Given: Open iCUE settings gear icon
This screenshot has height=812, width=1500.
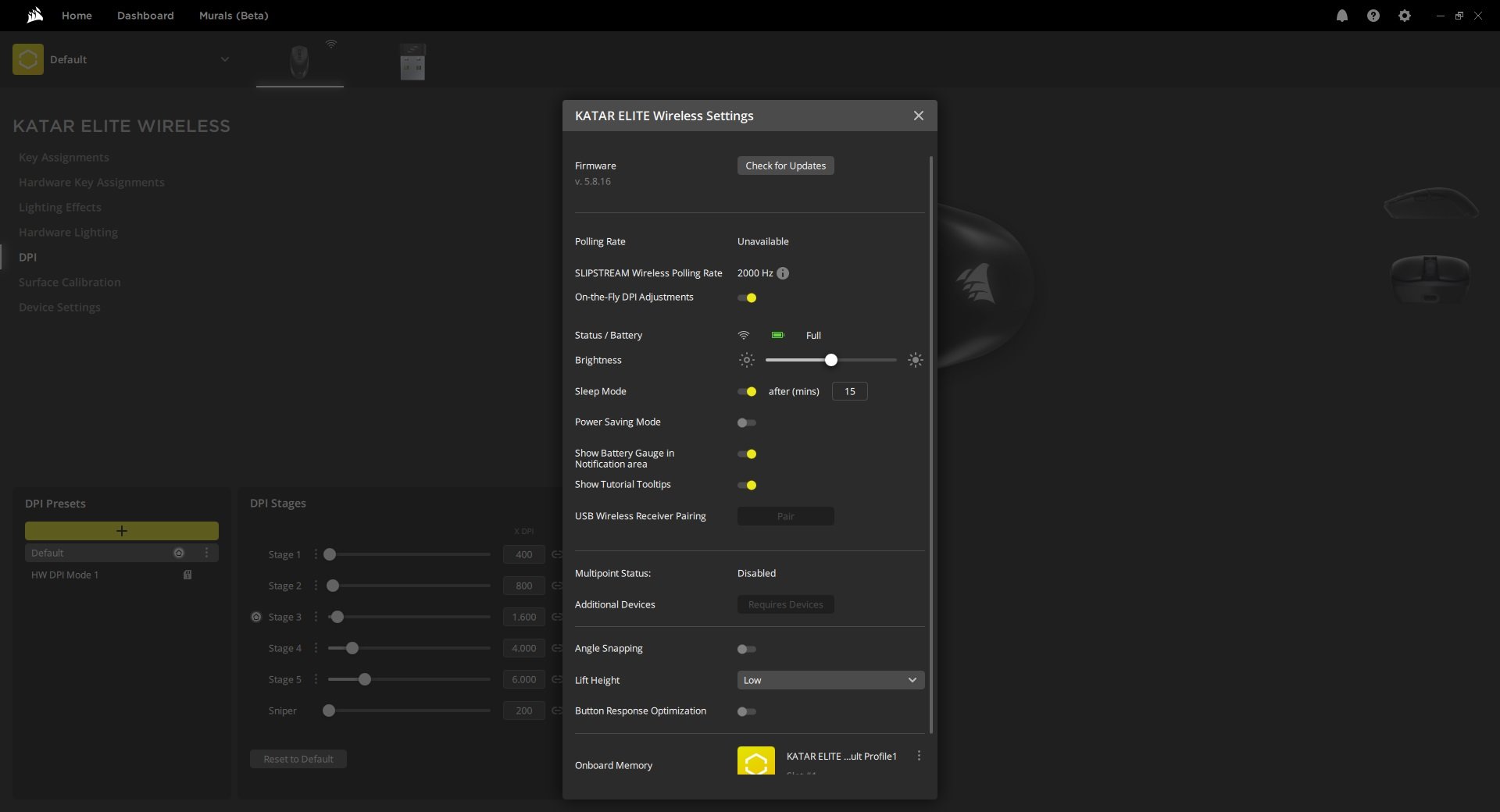Looking at the screenshot, I should click(1405, 16).
